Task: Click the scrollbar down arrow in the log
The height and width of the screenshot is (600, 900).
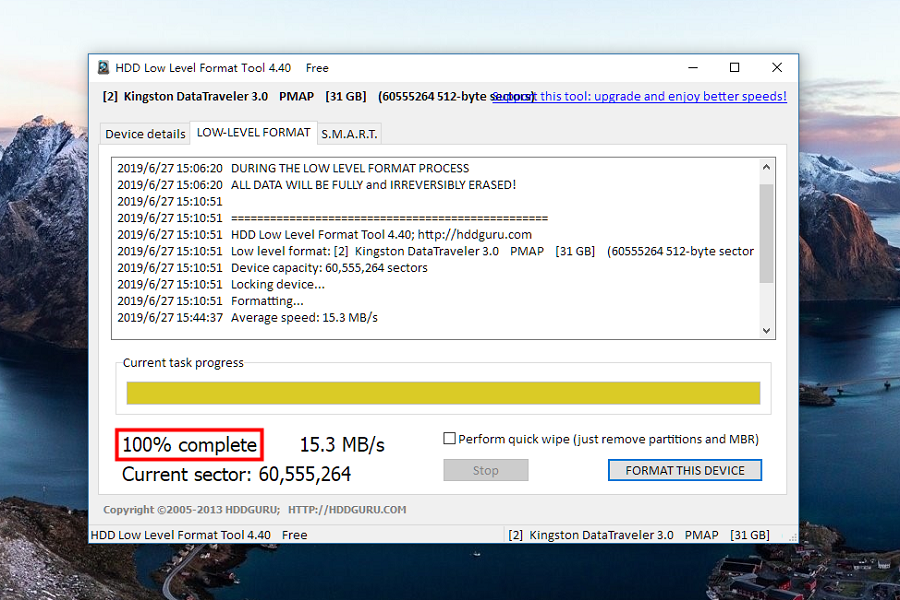Action: pyautogui.click(x=766, y=330)
